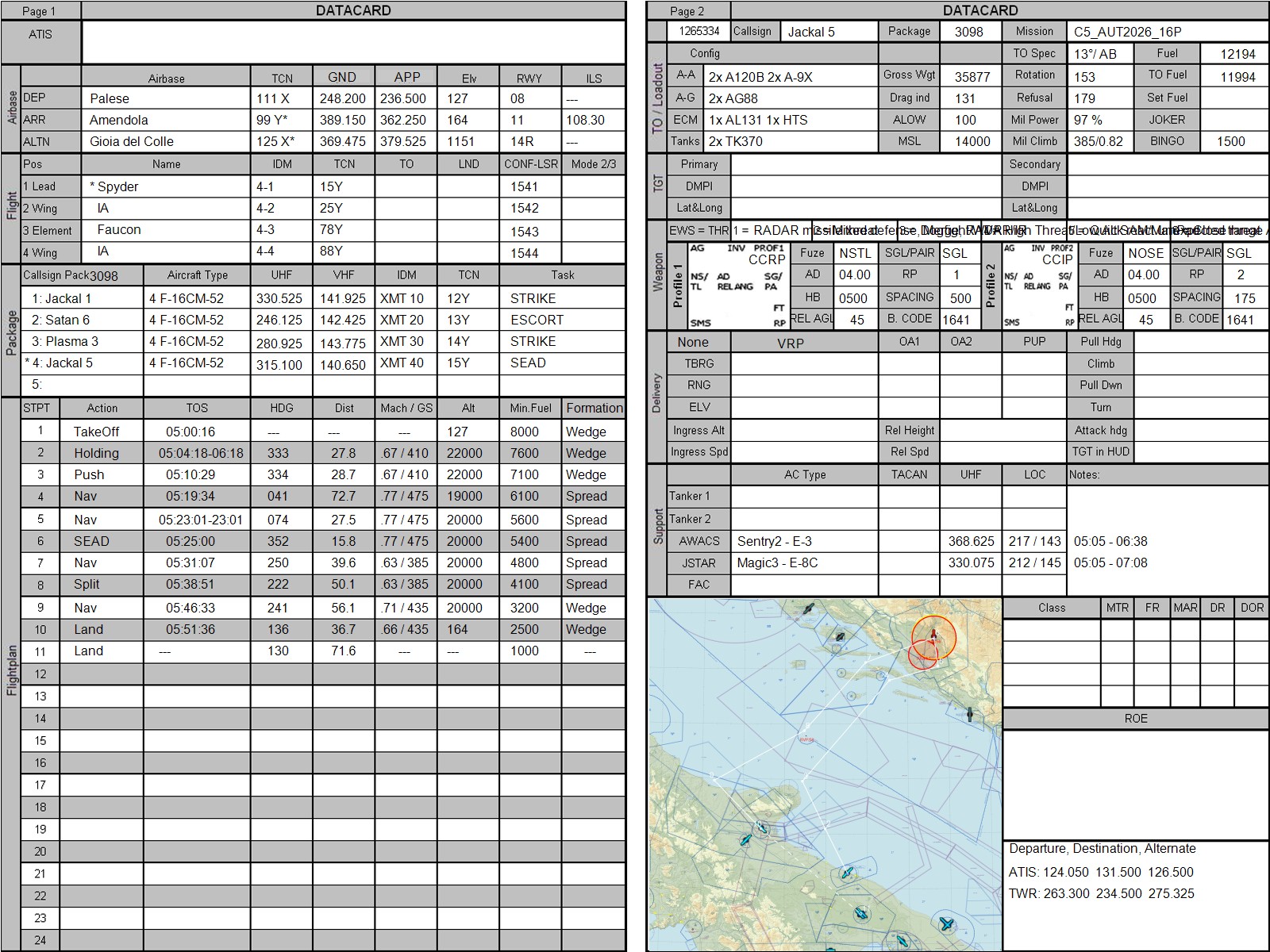Select ECM entry '1x AL131 1x HTS'
1270x952 pixels.
(x=791, y=120)
